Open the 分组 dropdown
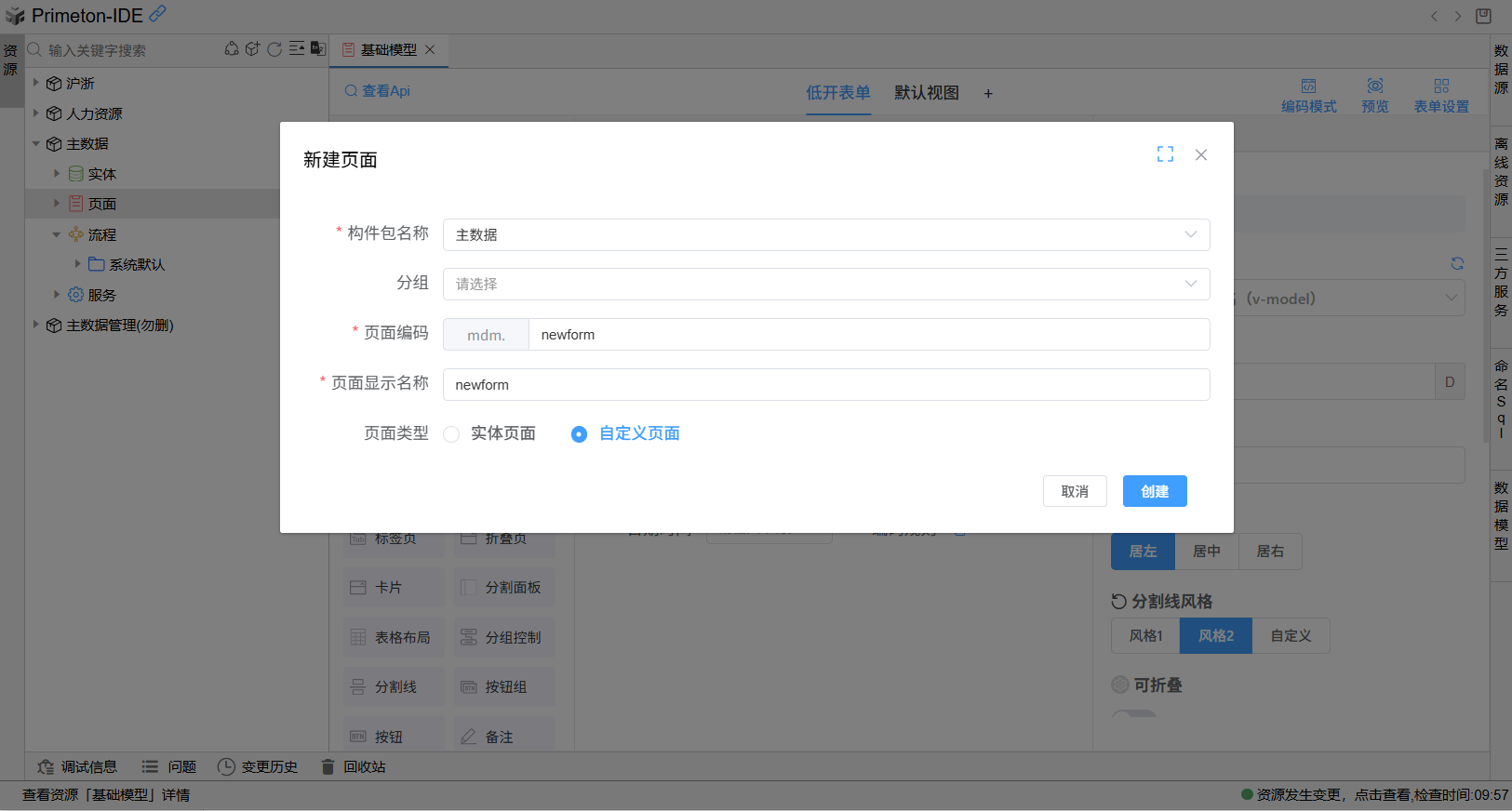Image resolution: width=1512 pixels, height=811 pixels. tap(825, 284)
